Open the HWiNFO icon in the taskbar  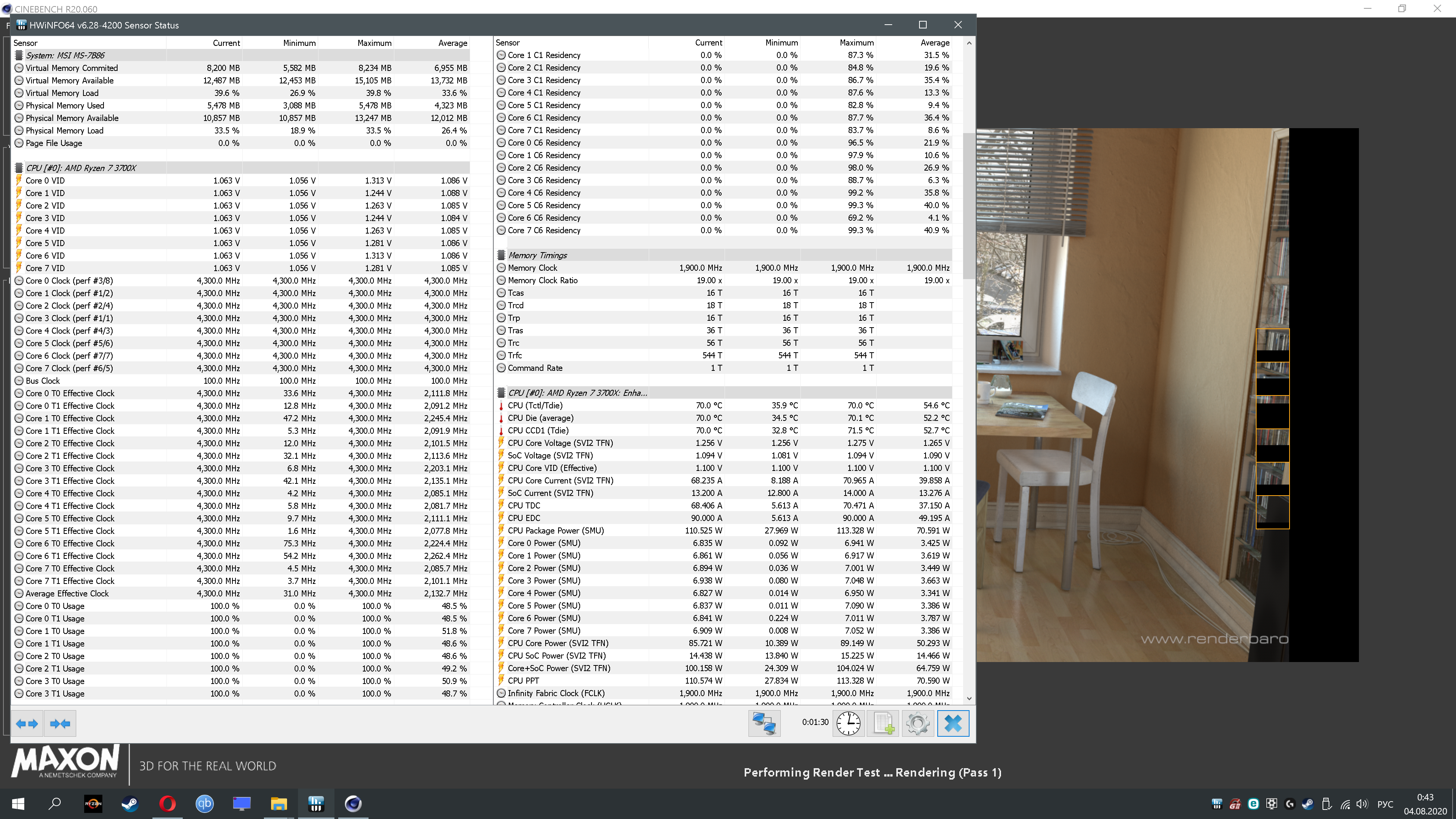pyautogui.click(x=316, y=803)
